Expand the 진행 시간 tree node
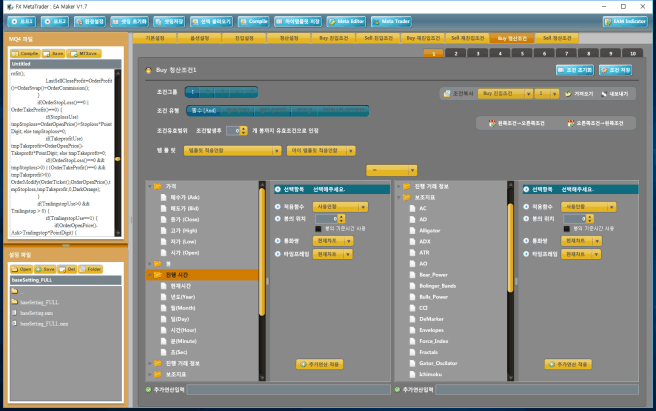This screenshot has width=656, height=411. tap(150, 273)
